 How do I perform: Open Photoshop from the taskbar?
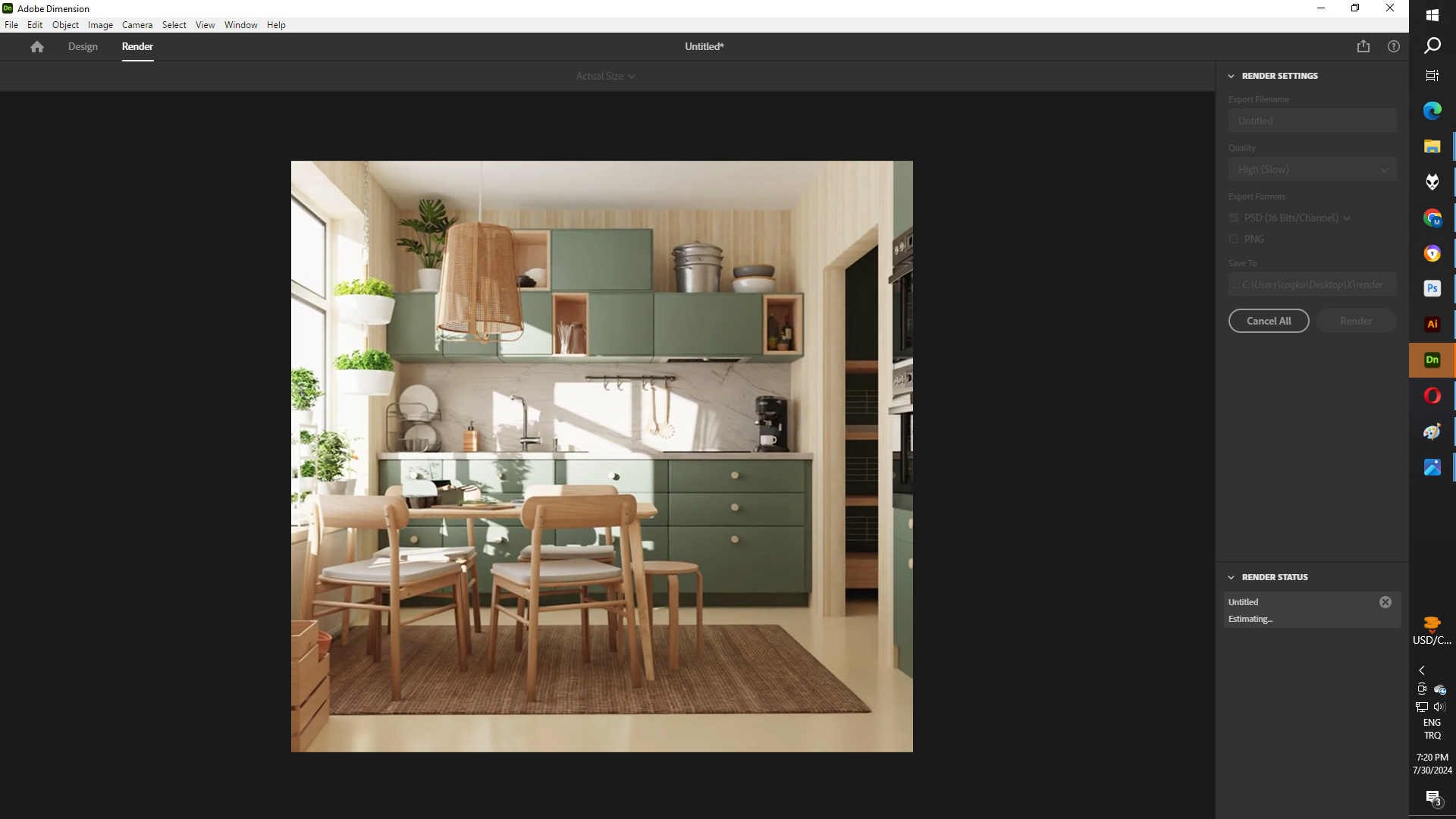pos(1432,288)
